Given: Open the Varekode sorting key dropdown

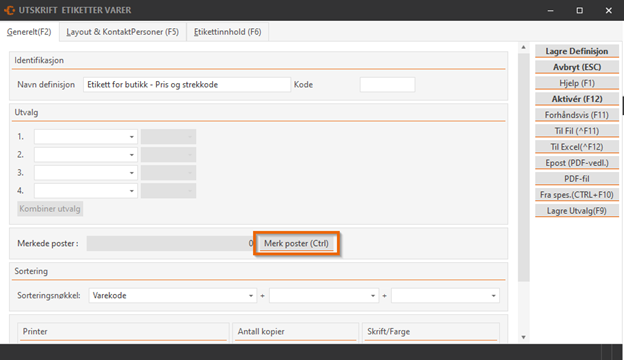Looking at the screenshot, I should [x=172, y=295].
